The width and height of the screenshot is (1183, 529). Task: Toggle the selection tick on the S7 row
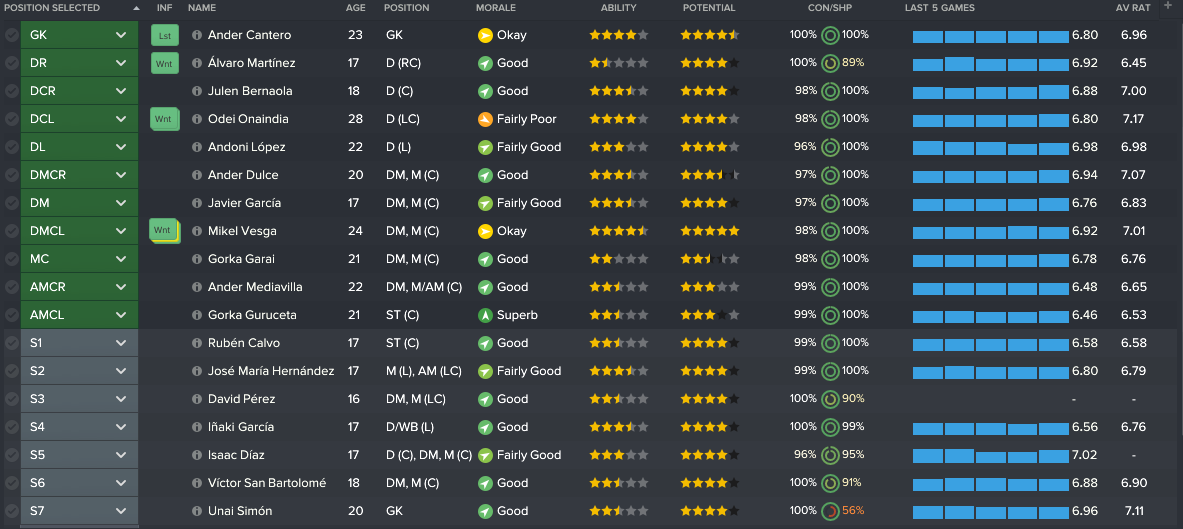(x=11, y=511)
